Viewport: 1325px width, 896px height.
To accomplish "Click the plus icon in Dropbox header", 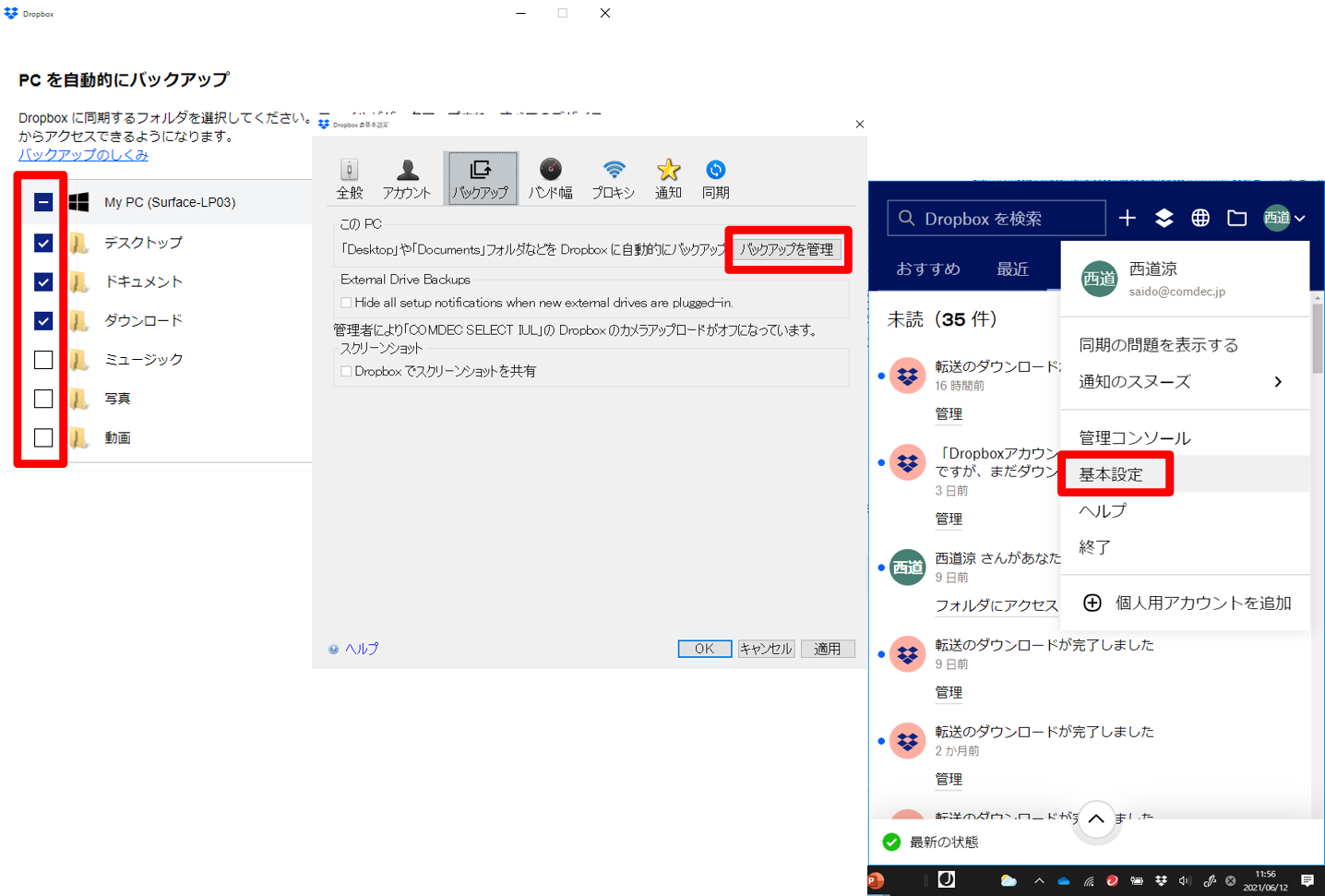I will 1128,218.
